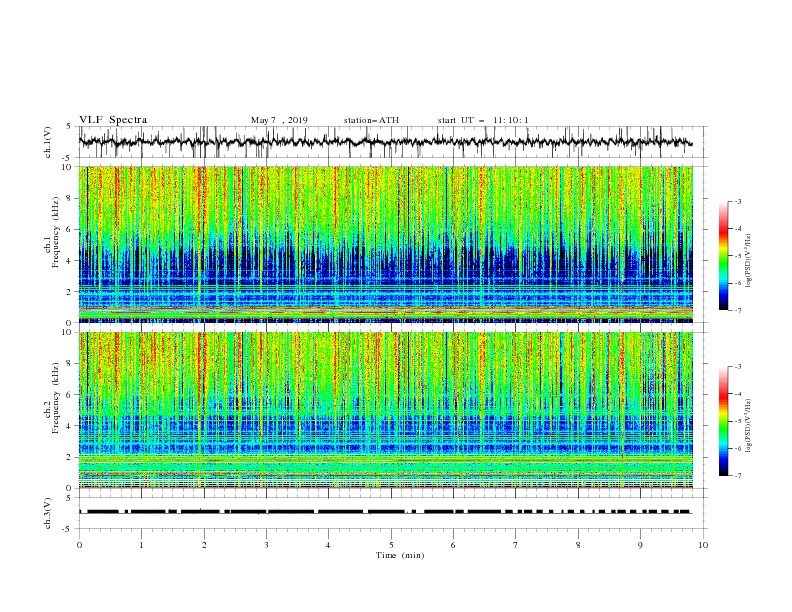Click the "-3" tick on ch.1 colorbar
This screenshot has height=612, width=792.
pyautogui.click(x=737, y=201)
